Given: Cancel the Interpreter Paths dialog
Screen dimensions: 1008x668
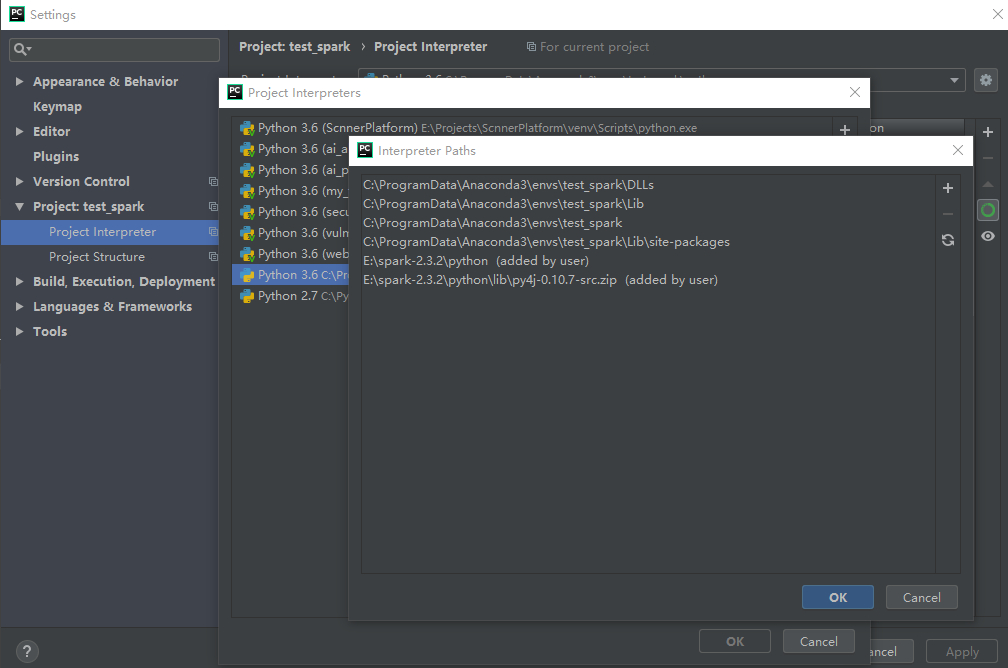Looking at the screenshot, I should tap(922, 597).
